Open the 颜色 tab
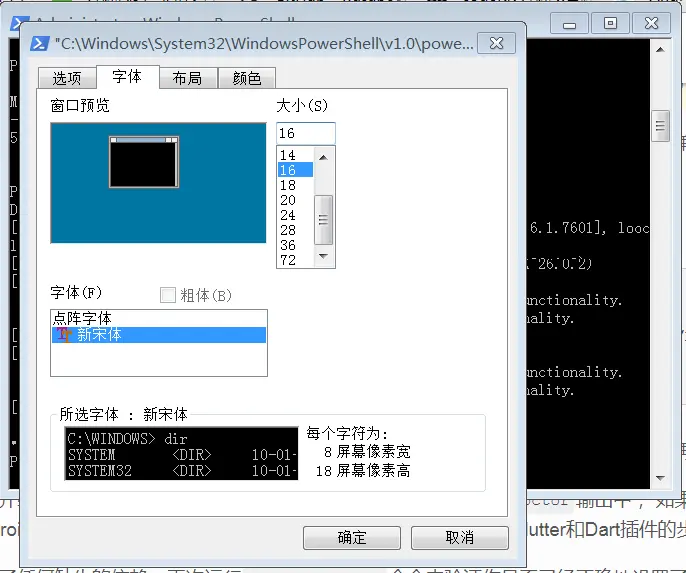 [247, 78]
